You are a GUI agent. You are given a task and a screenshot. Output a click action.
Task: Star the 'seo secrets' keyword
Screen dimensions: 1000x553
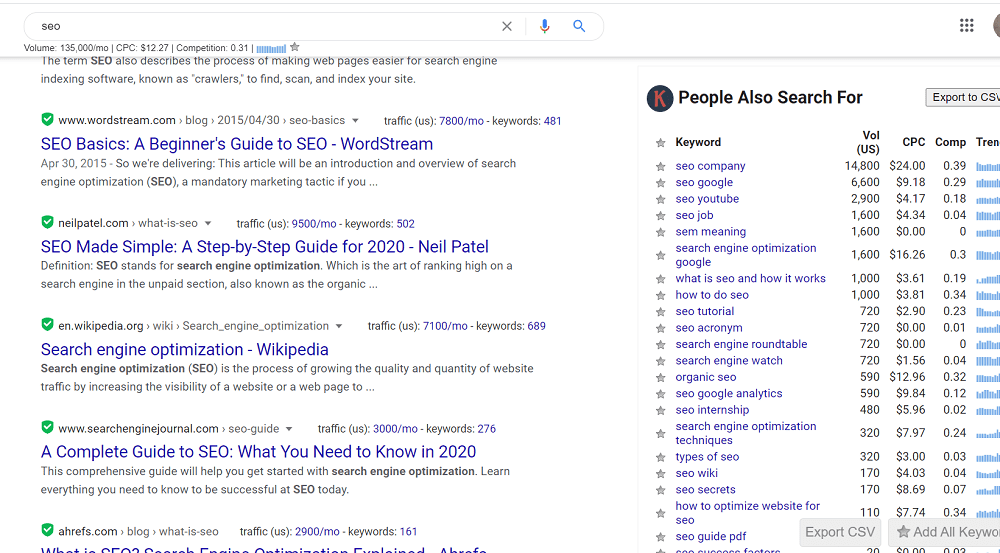click(661, 491)
